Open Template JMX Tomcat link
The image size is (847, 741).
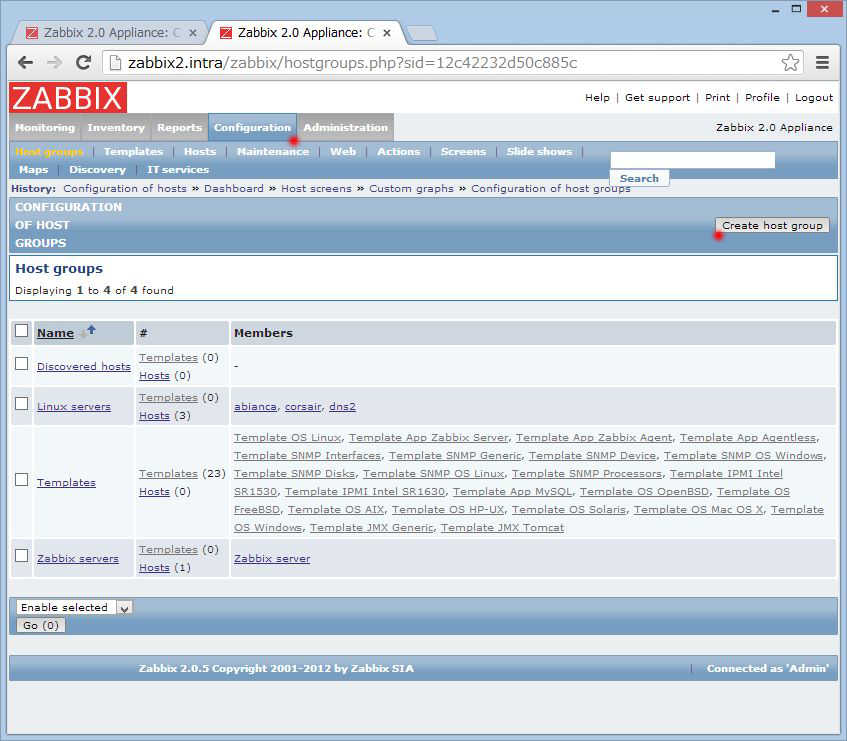click(x=502, y=528)
